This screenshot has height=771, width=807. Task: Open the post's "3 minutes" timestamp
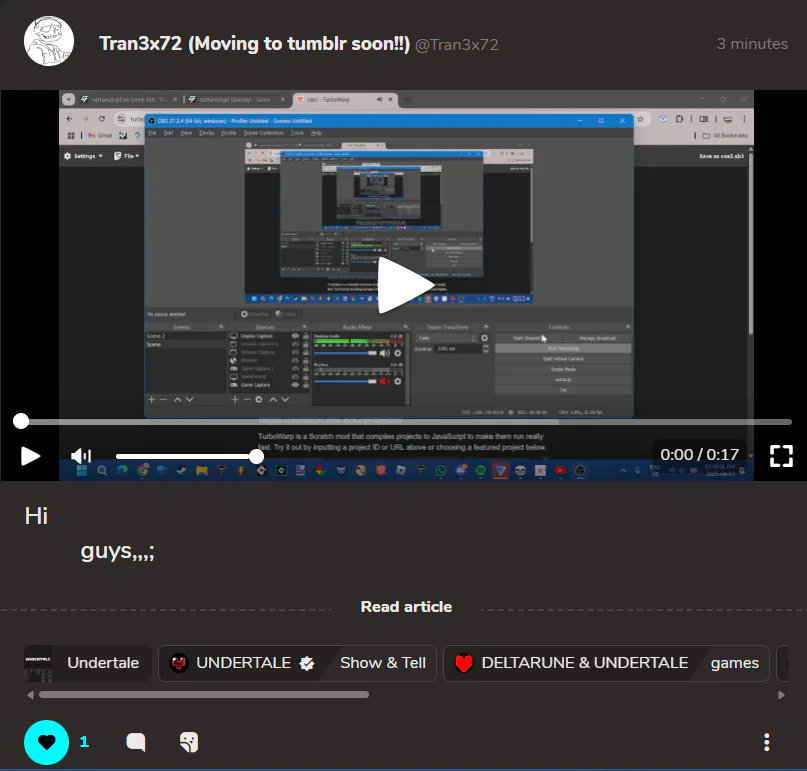[x=752, y=44]
